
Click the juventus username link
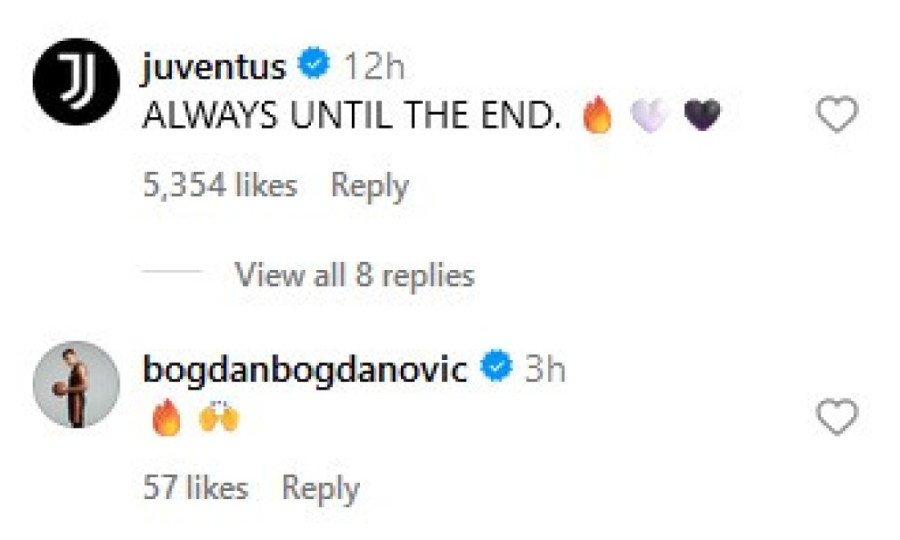[214, 67]
